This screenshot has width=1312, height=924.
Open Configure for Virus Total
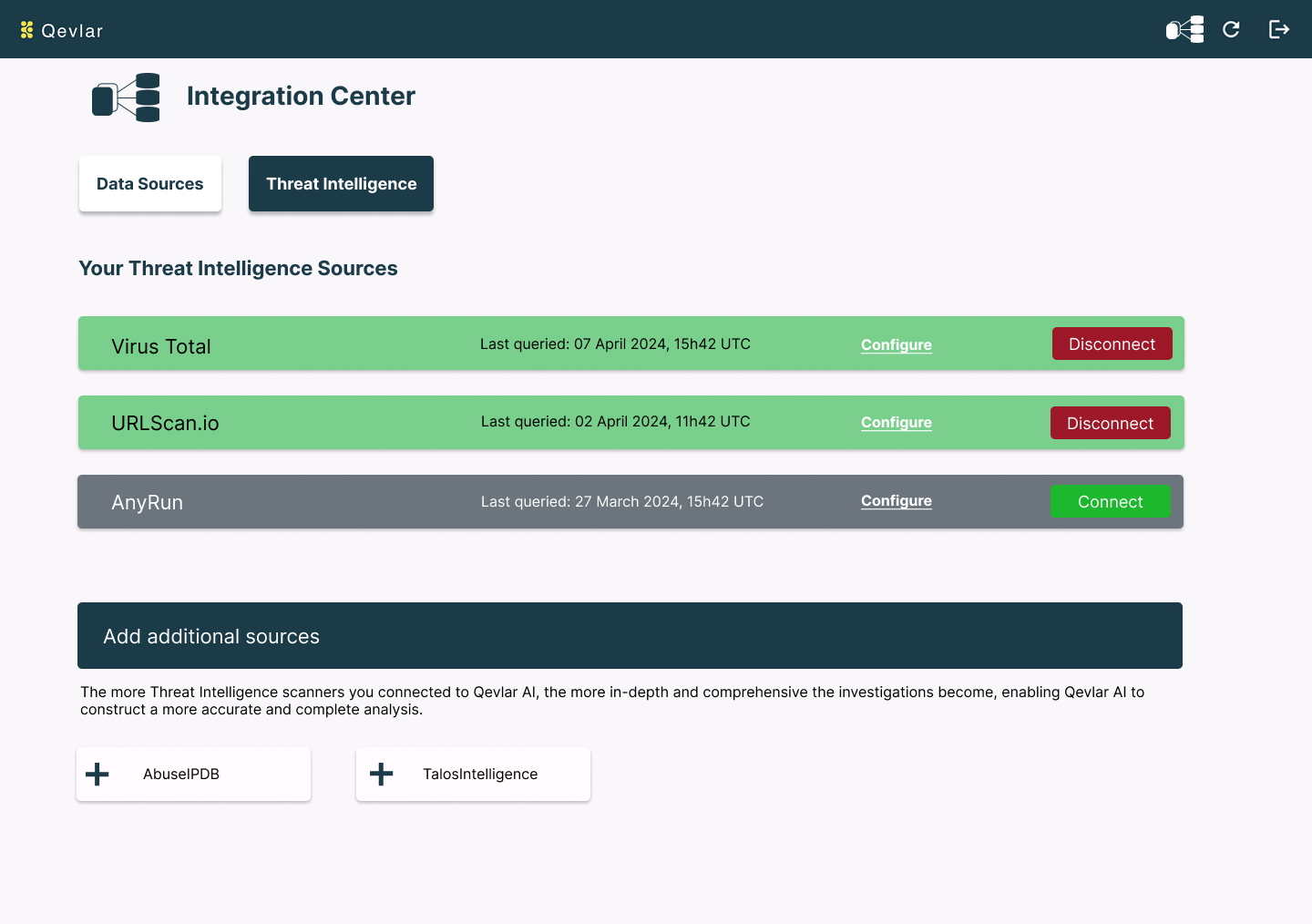[x=896, y=344]
